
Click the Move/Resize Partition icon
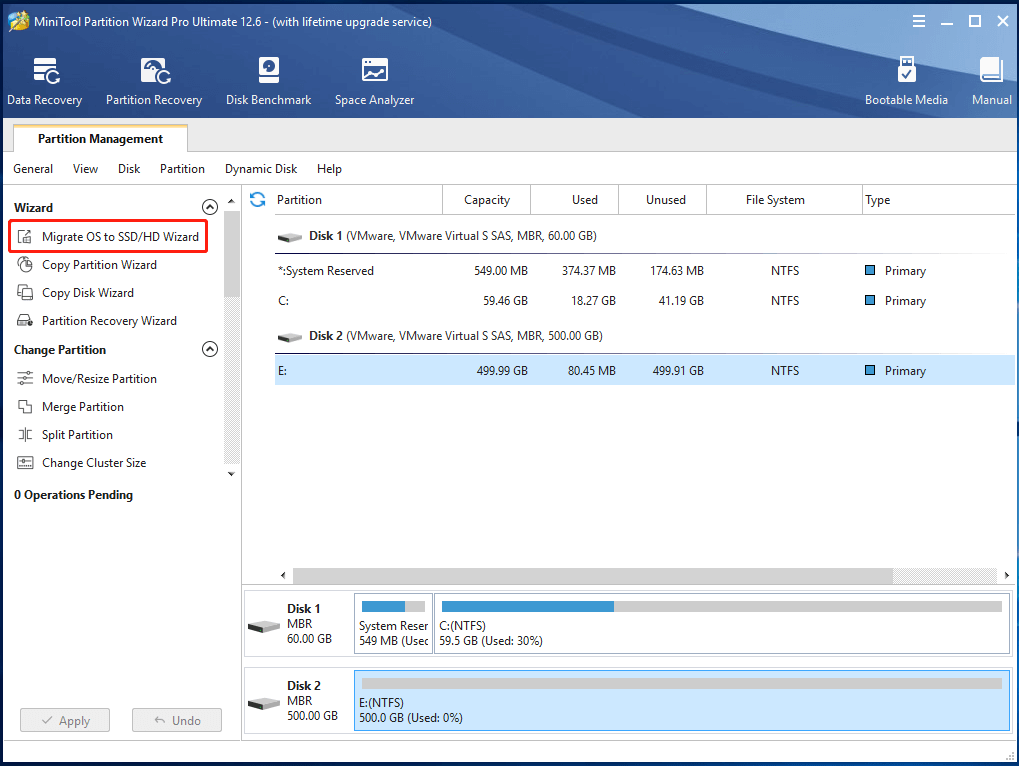tap(25, 378)
